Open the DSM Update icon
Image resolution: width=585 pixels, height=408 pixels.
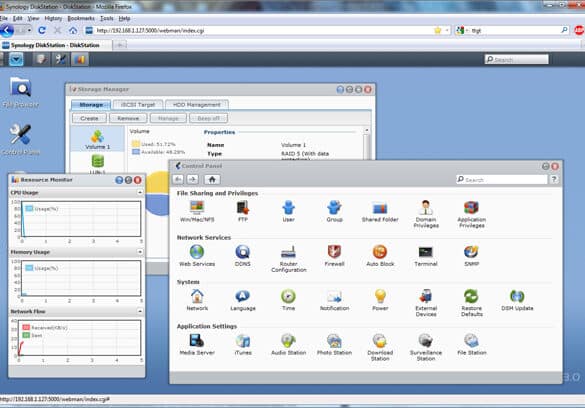pos(517,300)
